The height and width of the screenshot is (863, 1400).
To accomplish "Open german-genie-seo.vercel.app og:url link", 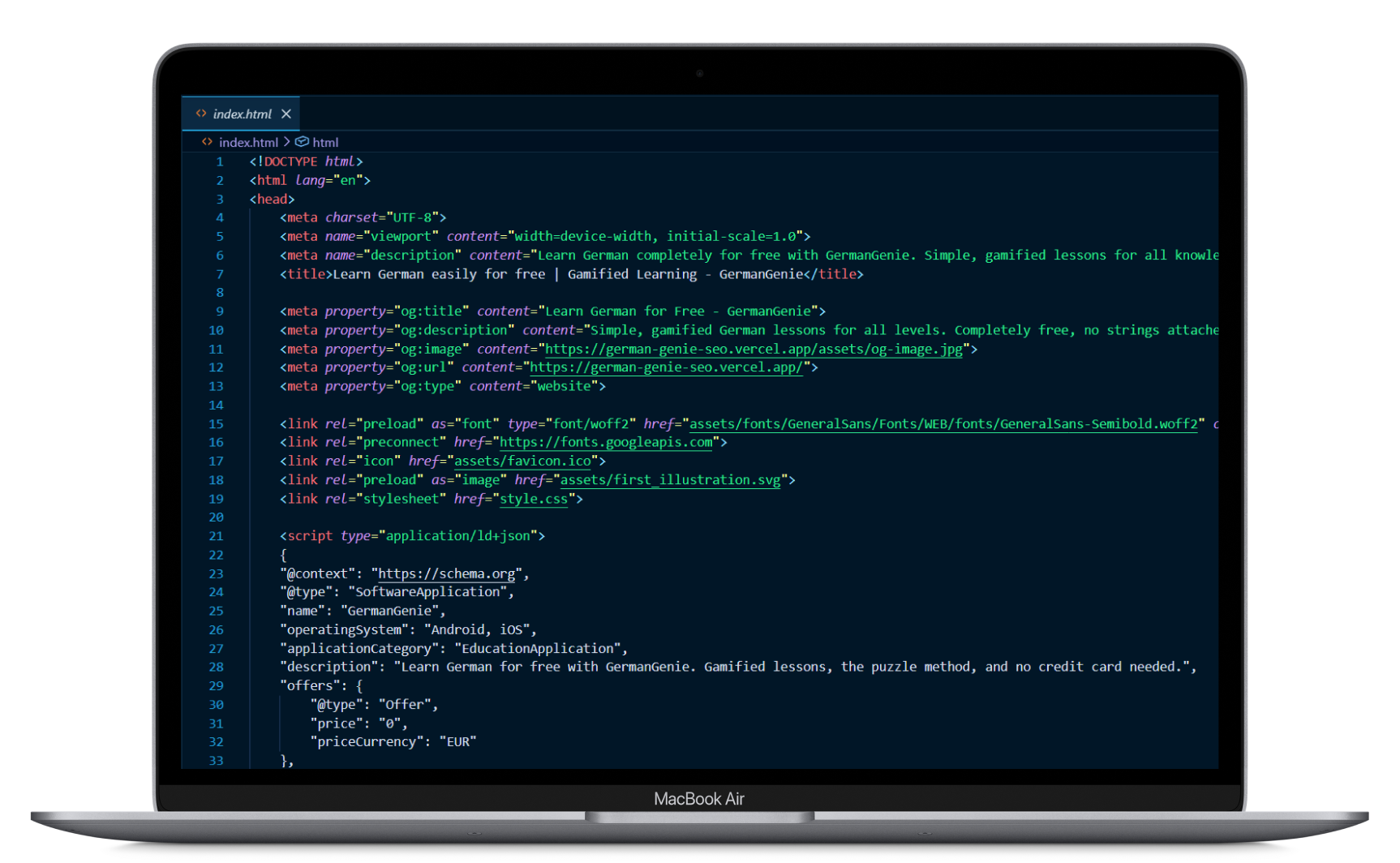I will pyautogui.click(x=667, y=367).
